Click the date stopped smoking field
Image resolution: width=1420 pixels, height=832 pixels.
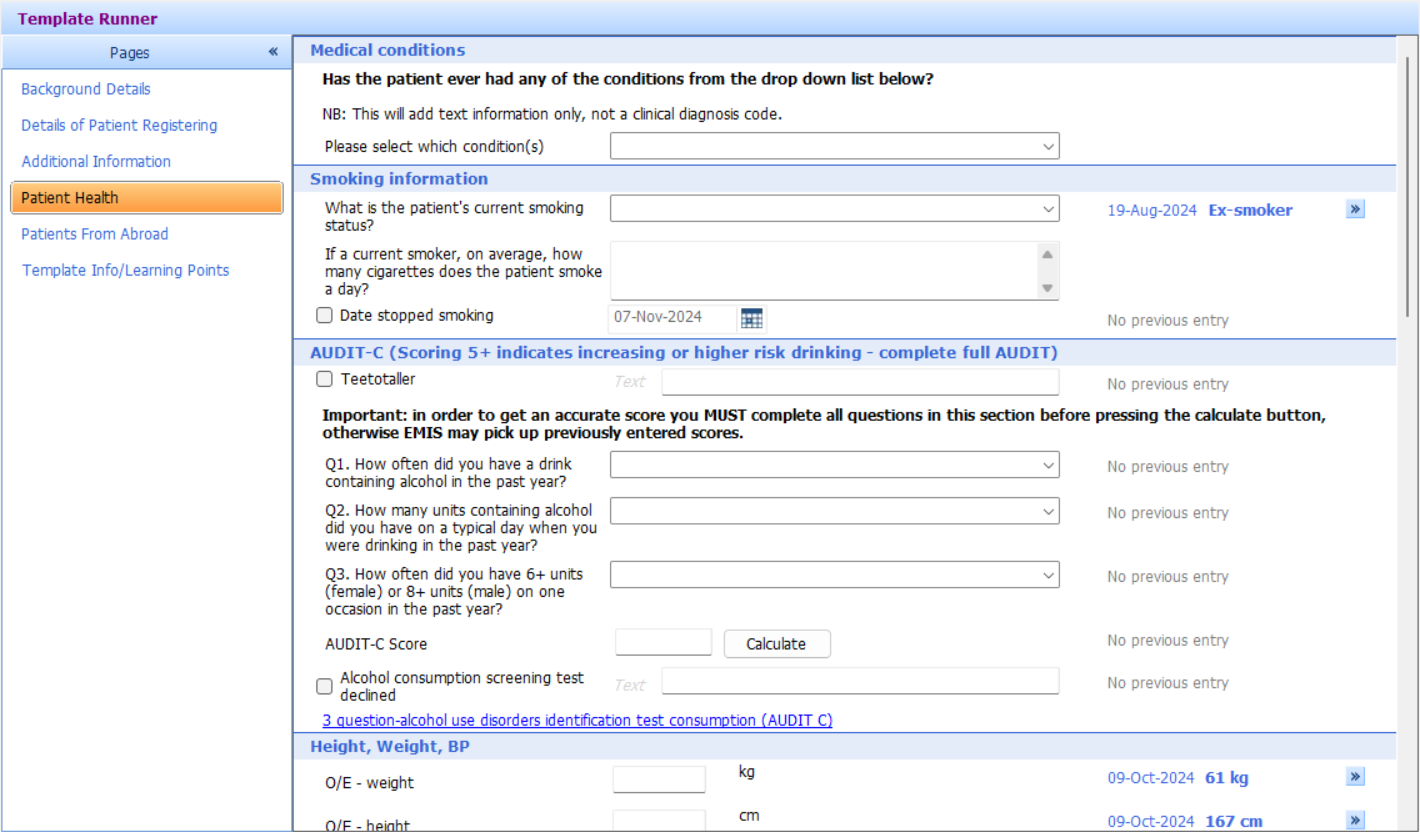(x=672, y=318)
